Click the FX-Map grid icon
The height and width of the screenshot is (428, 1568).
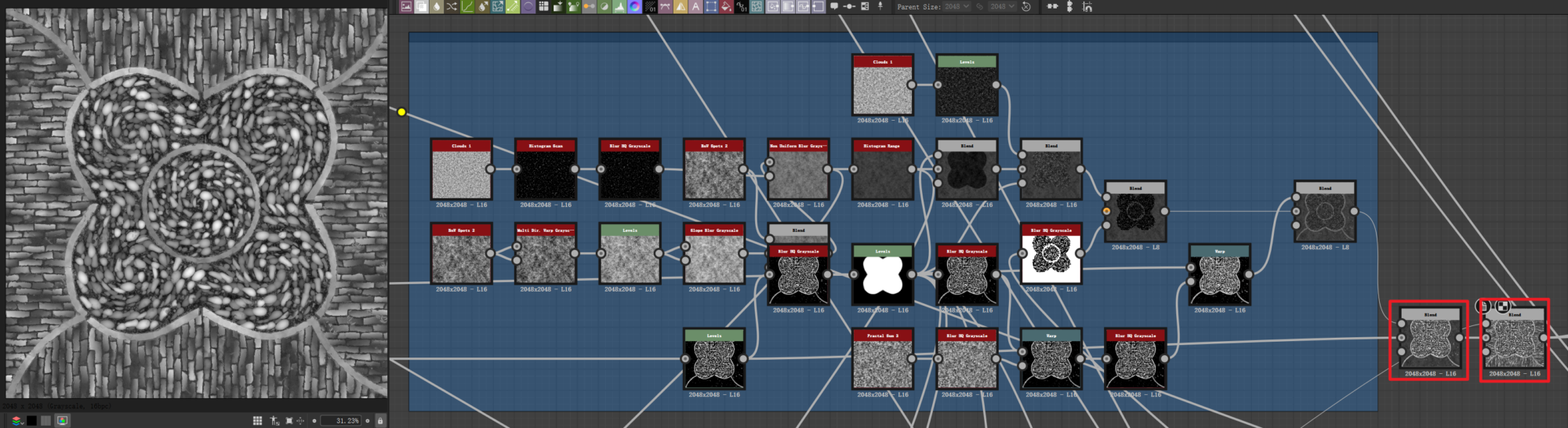[543, 6]
